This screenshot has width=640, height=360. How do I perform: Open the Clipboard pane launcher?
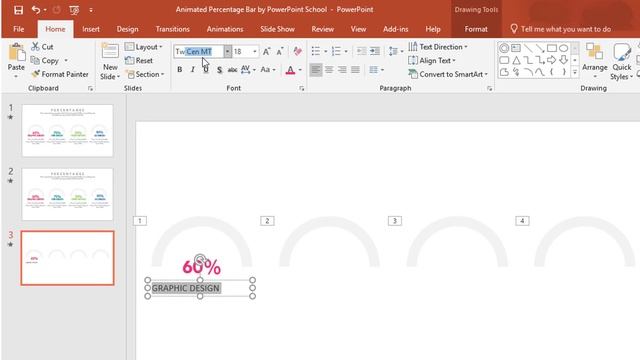(x=90, y=89)
